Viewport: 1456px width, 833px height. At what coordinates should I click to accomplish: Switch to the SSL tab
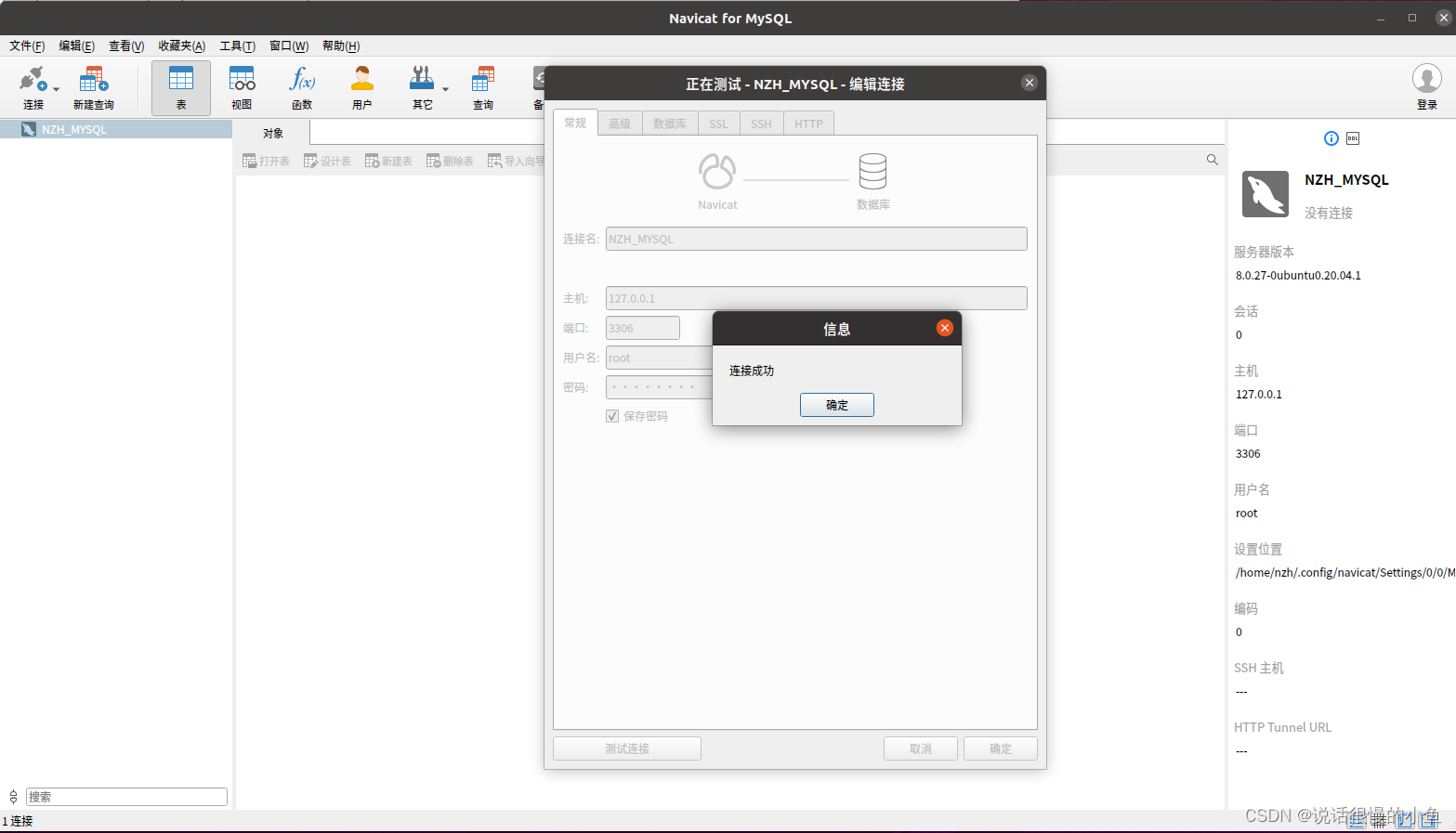tap(719, 124)
